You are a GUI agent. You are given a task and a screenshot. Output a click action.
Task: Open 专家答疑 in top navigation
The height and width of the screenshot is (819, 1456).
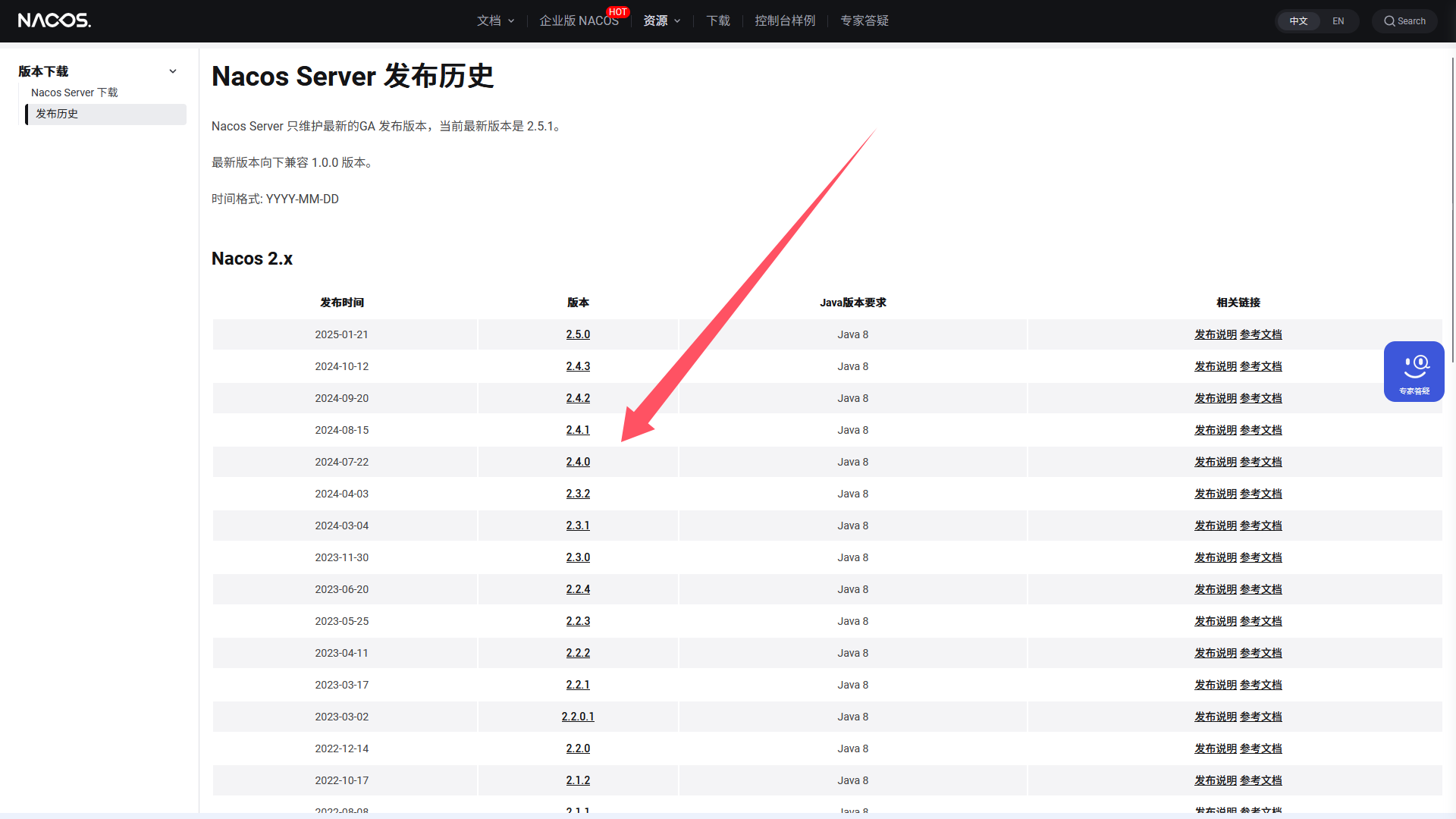pos(864,21)
